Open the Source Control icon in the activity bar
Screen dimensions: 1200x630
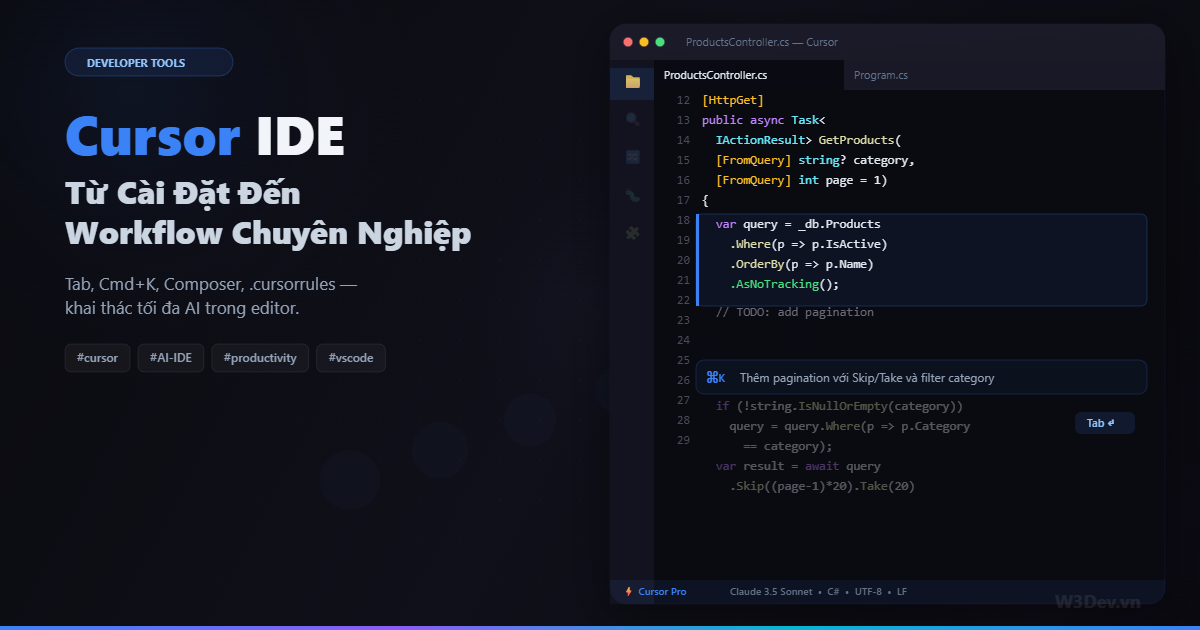632,156
